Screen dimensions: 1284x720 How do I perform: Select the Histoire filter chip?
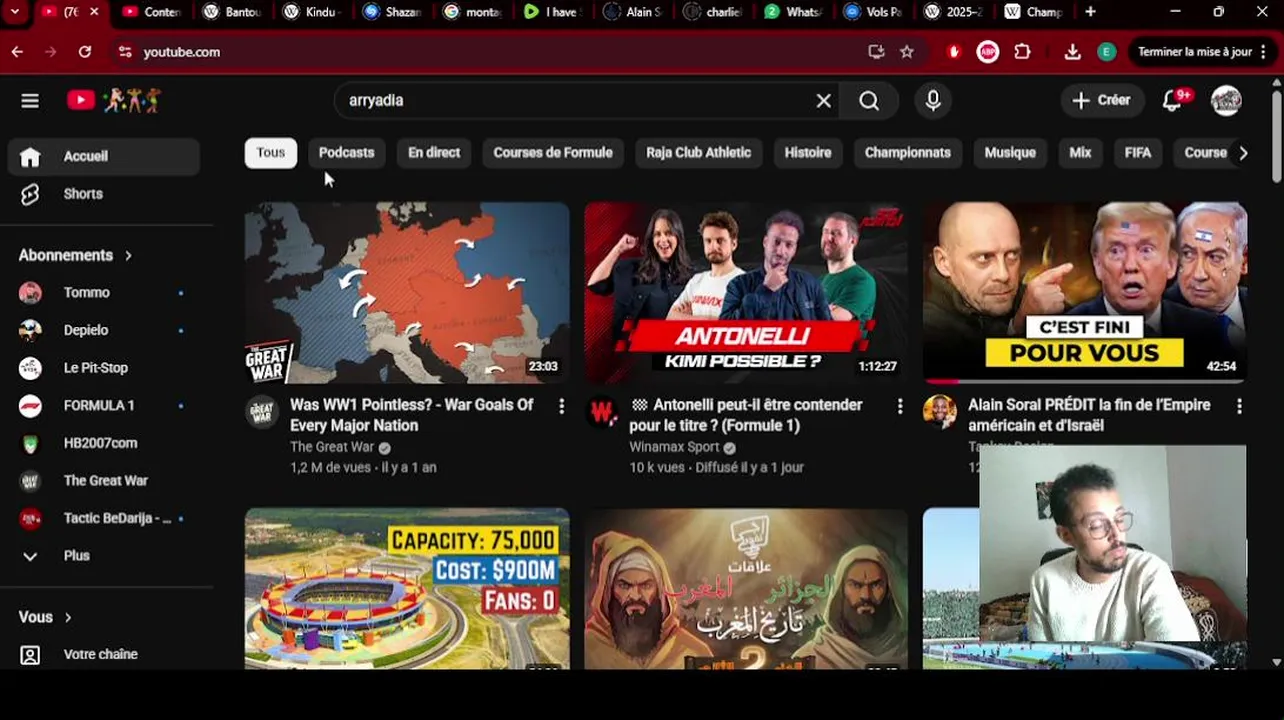tap(808, 153)
